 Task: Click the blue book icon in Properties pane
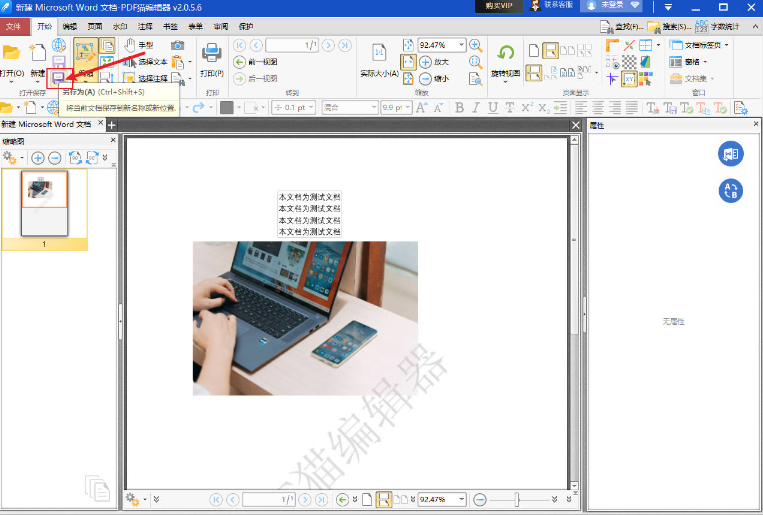(x=730, y=154)
